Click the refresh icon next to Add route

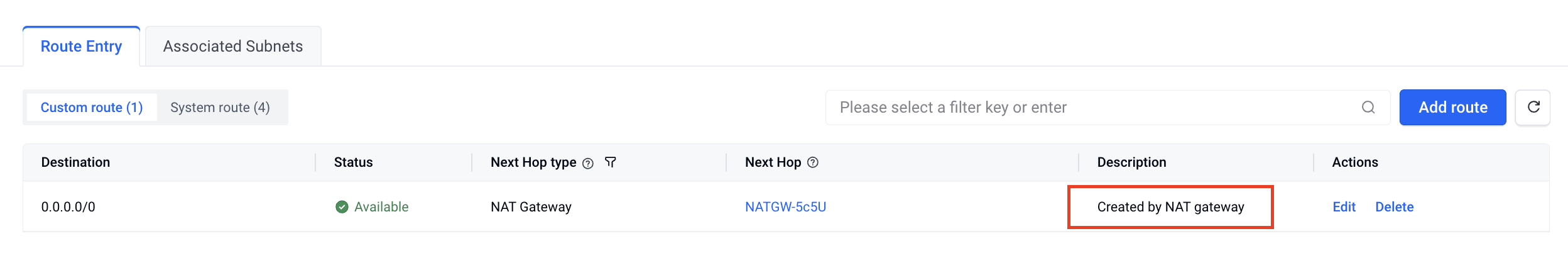[x=1532, y=107]
